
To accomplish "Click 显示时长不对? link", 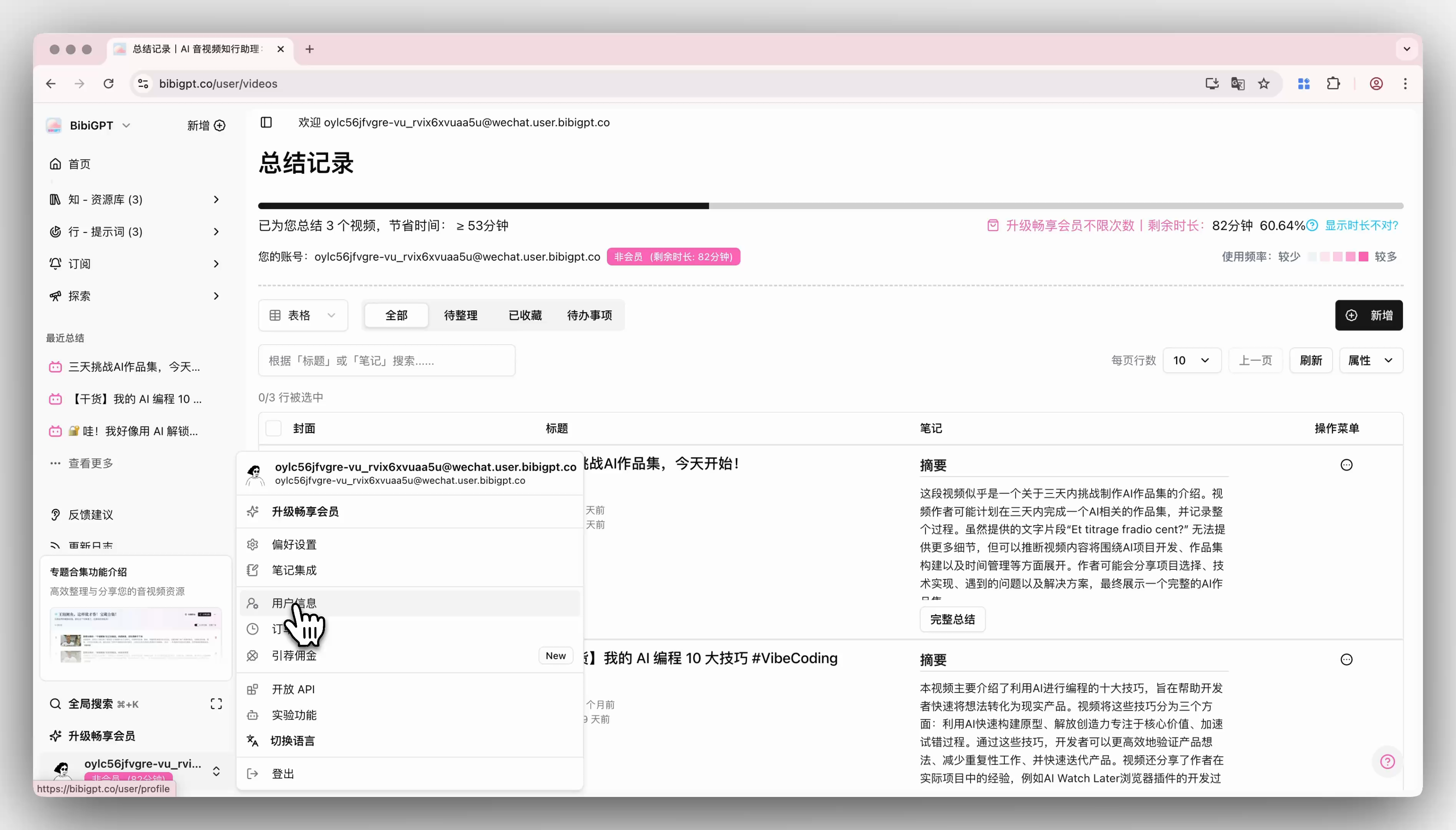I will [1361, 225].
